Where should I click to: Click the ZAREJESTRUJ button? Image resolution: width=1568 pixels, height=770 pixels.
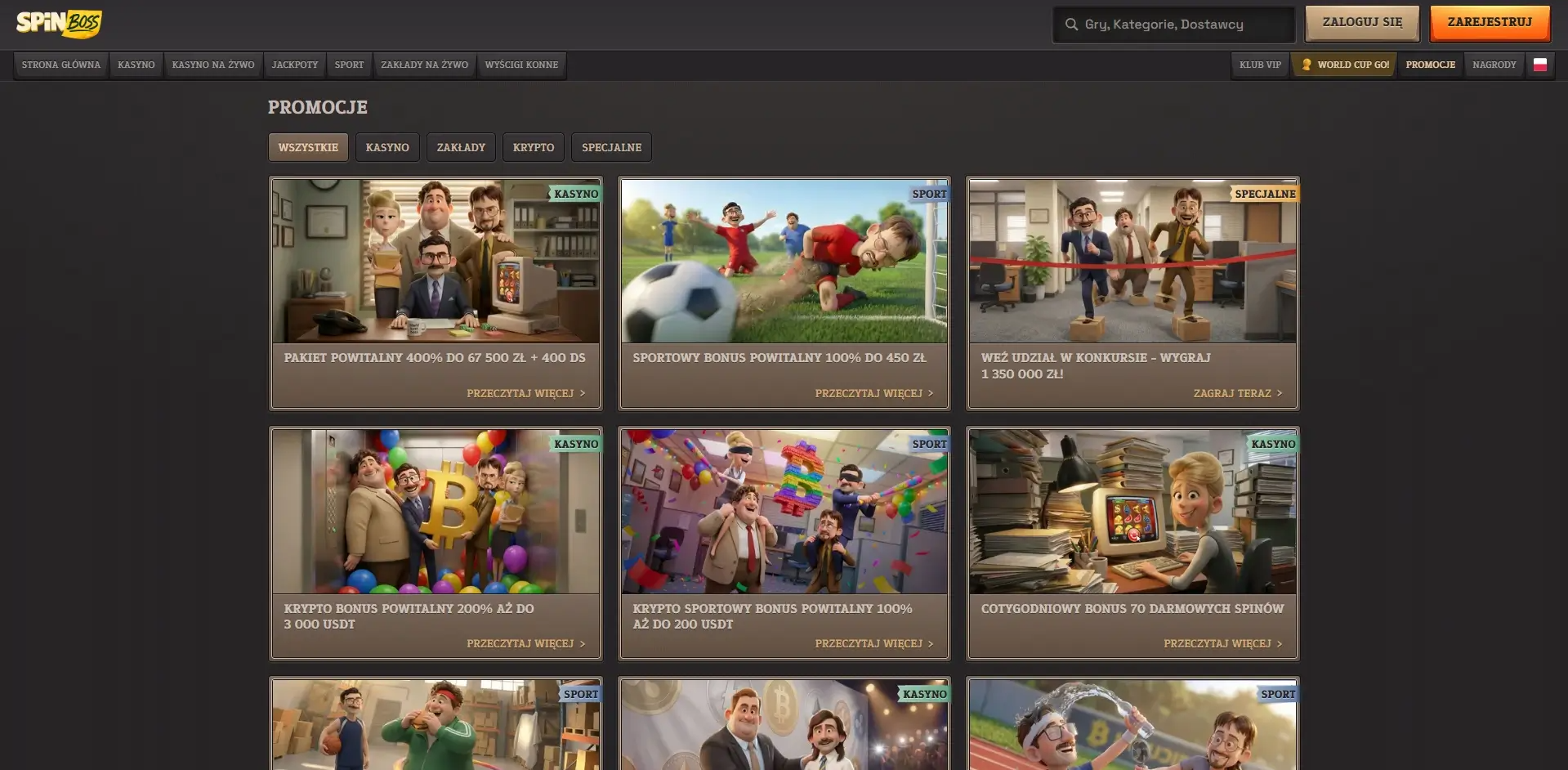pyautogui.click(x=1490, y=23)
